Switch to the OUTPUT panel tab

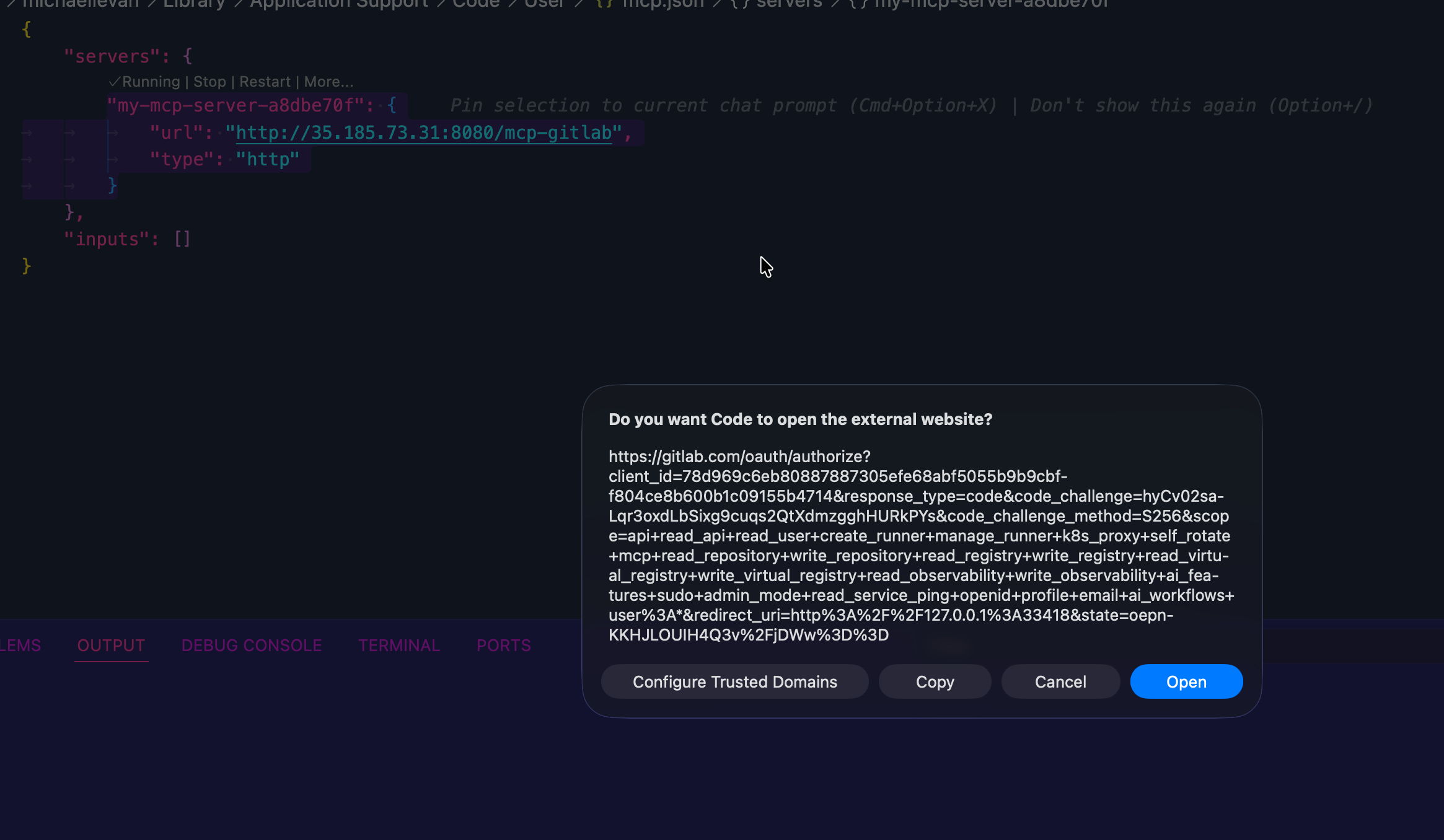point(111,645)
